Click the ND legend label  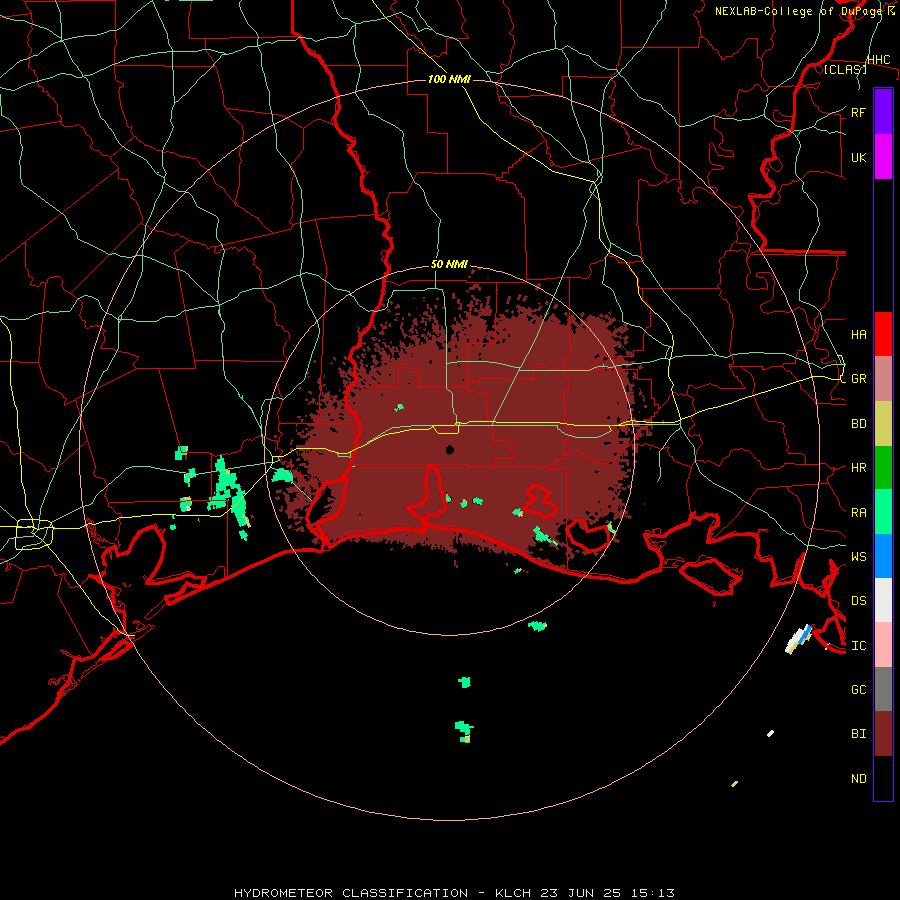858,779
